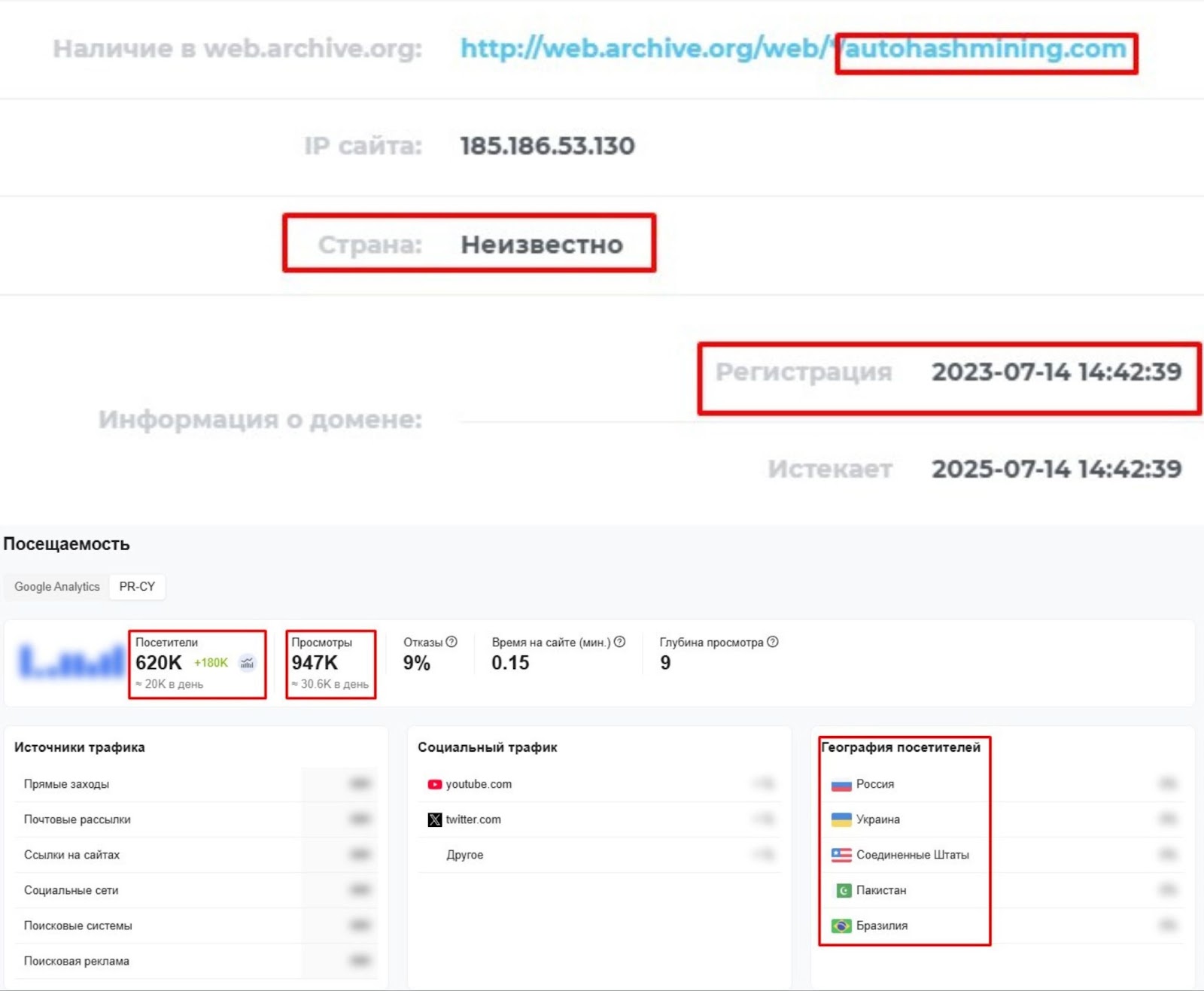
Task: Click the 620K visitors figure
Action: (x=159, y=663)
